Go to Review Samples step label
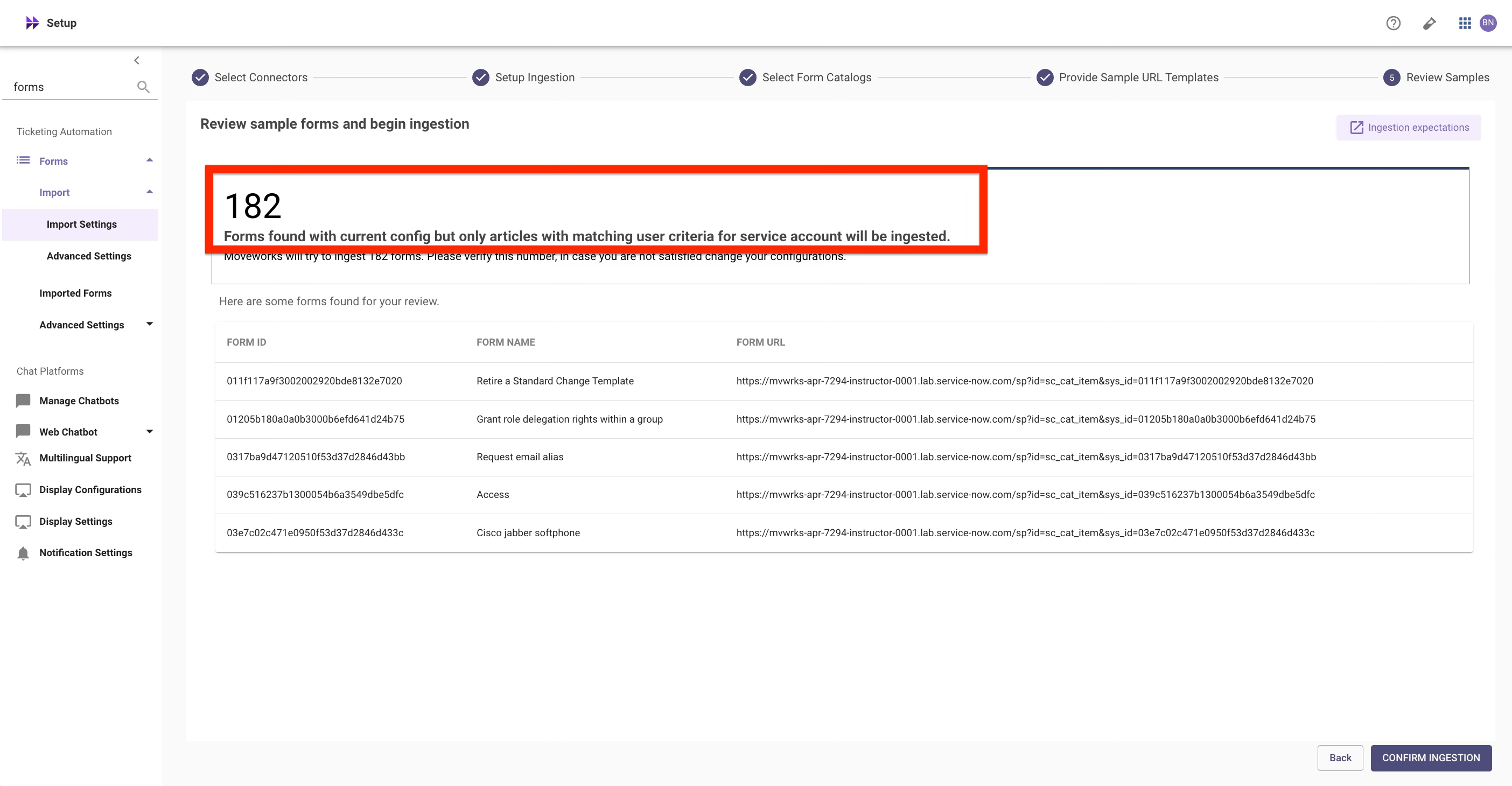This screenshot has width=1512, height=786. pyautogui.click(x=1447, y=78)
